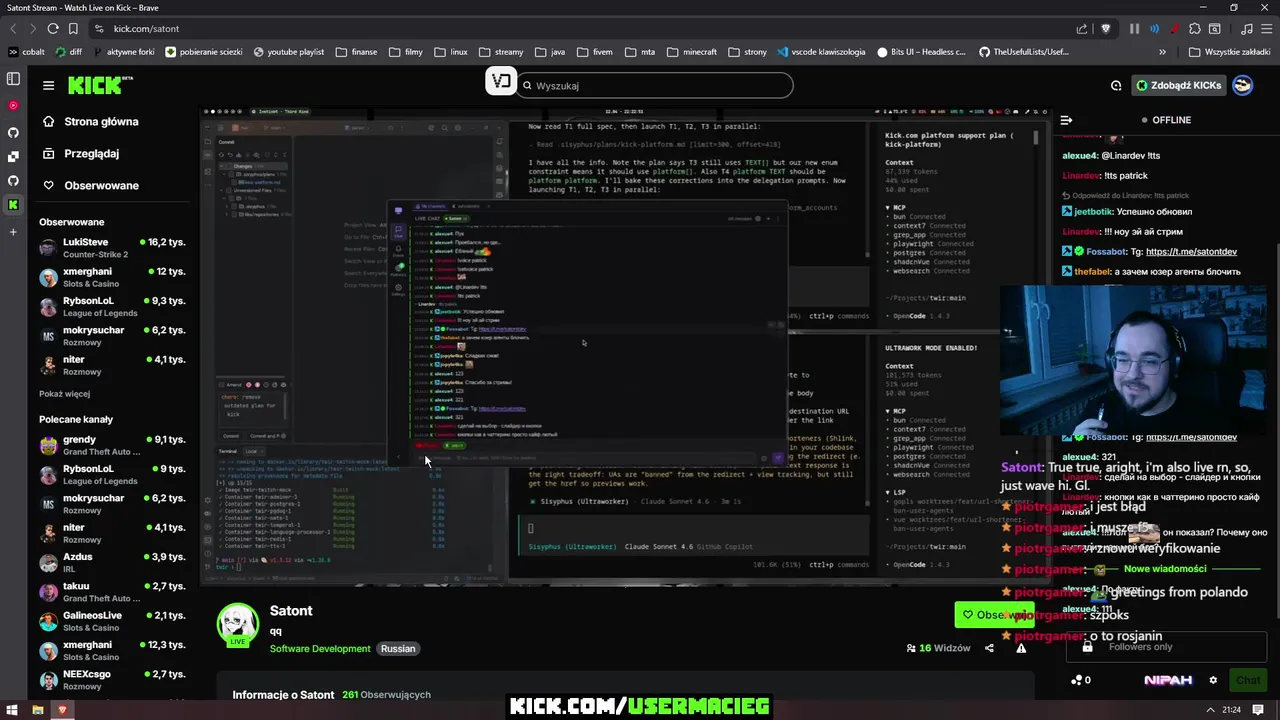
Task: Click the blue sound-wave extension icon
Action: point(1154,29)
